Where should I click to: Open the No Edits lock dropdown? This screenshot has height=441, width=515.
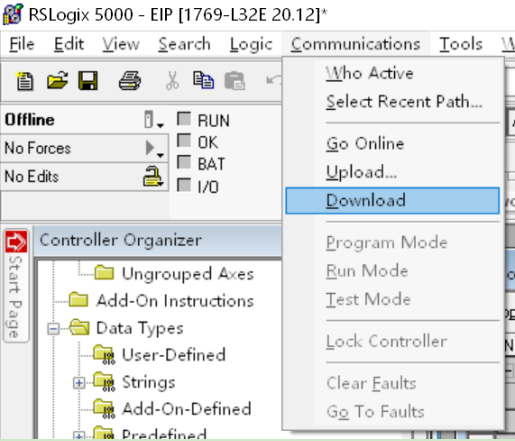click(x=153, y=176)
